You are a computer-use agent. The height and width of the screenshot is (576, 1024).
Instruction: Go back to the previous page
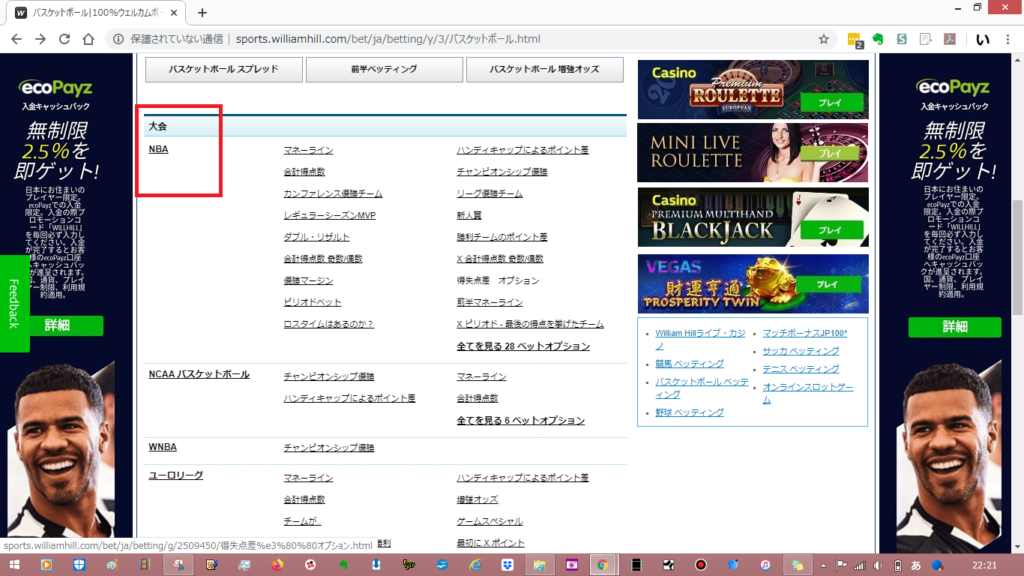(x=16, y=39)
